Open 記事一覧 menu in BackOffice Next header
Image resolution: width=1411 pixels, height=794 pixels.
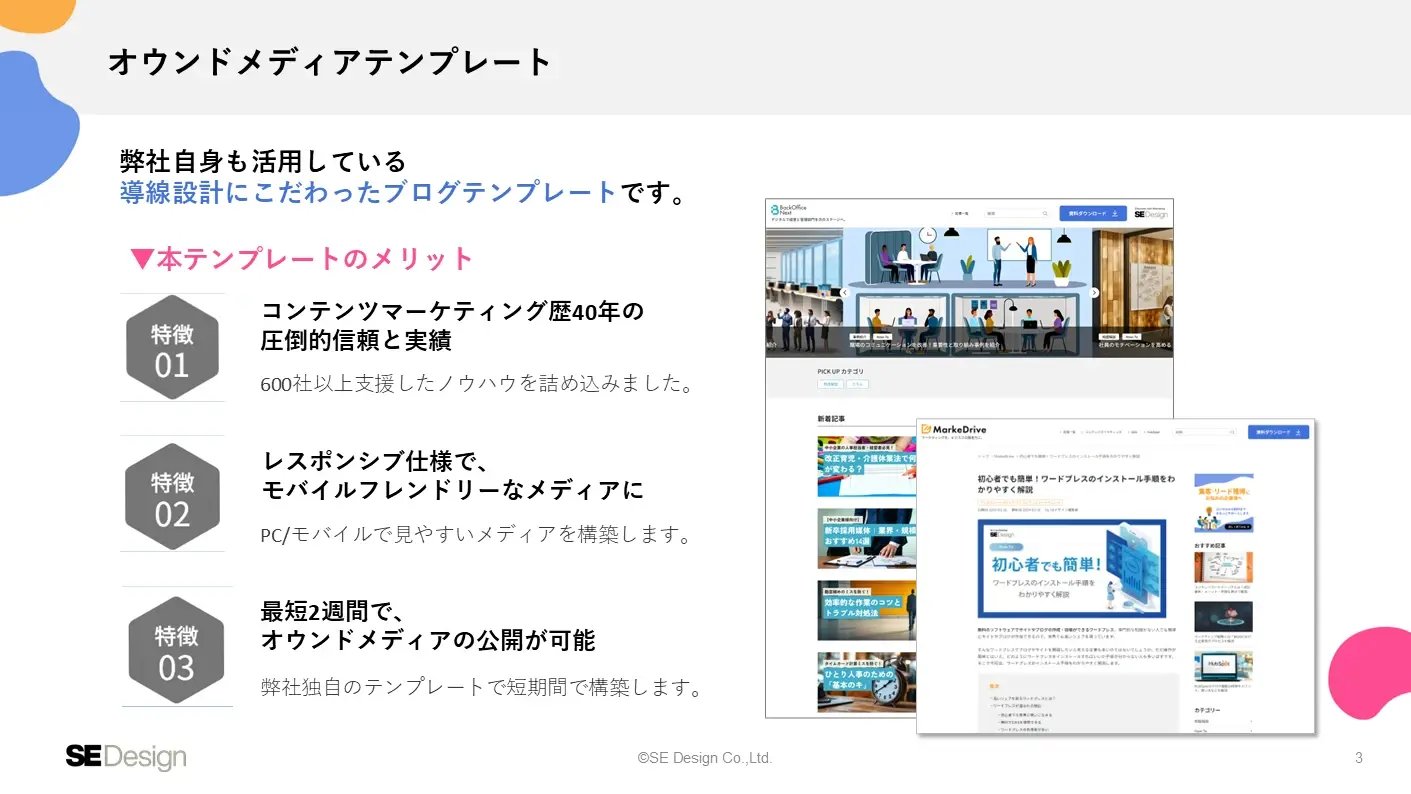tap(961, 213)
